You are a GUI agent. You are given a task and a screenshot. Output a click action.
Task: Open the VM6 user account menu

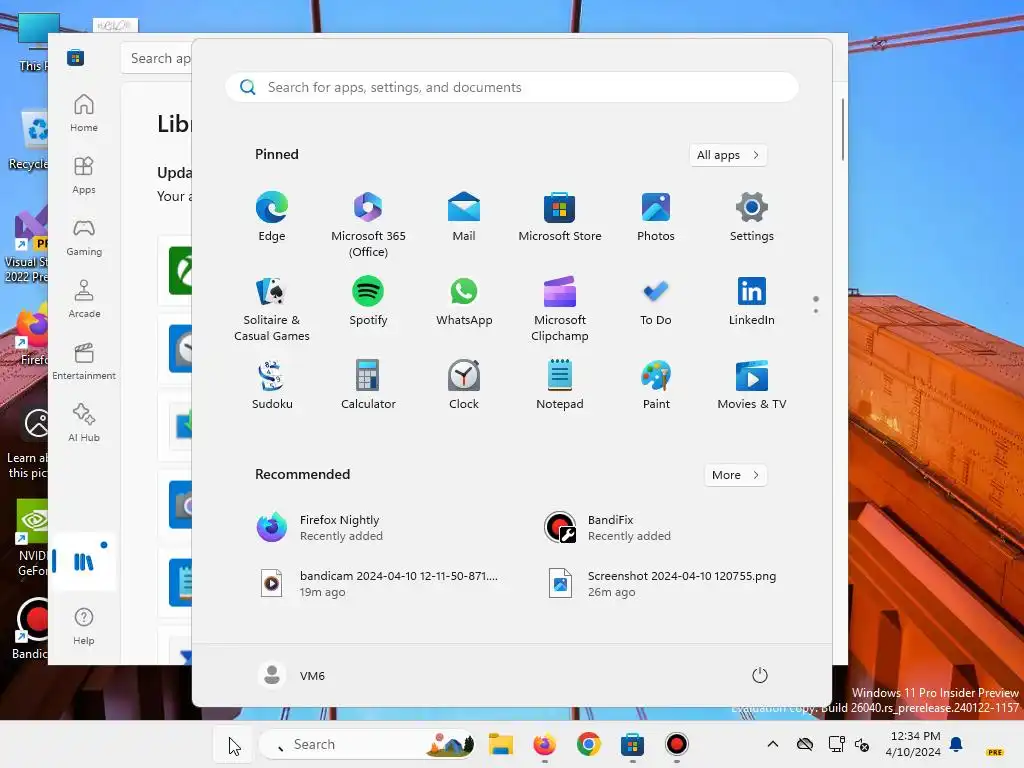(292, 675)
